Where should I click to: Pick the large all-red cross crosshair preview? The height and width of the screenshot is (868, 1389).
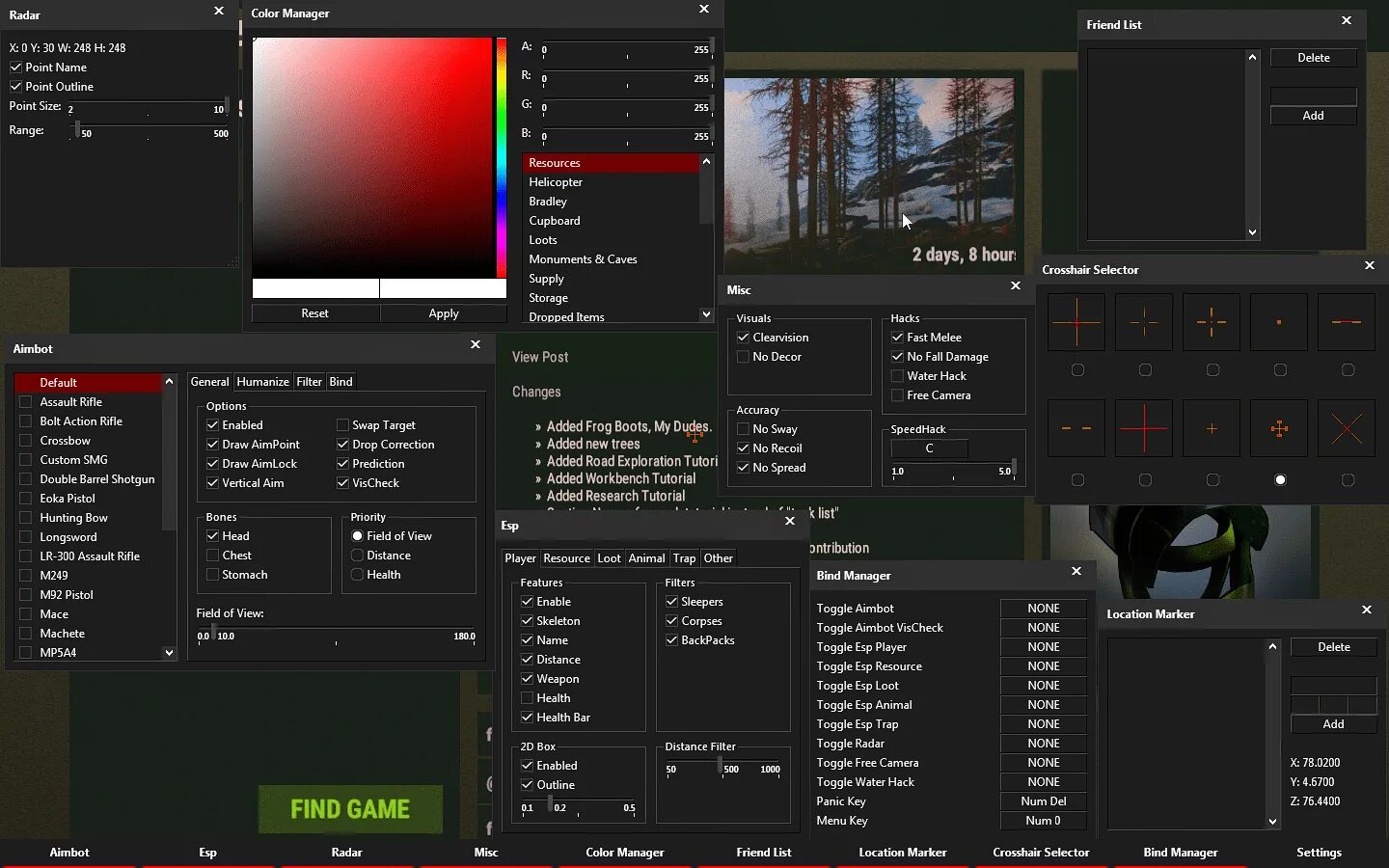(x=1144, y=428)
